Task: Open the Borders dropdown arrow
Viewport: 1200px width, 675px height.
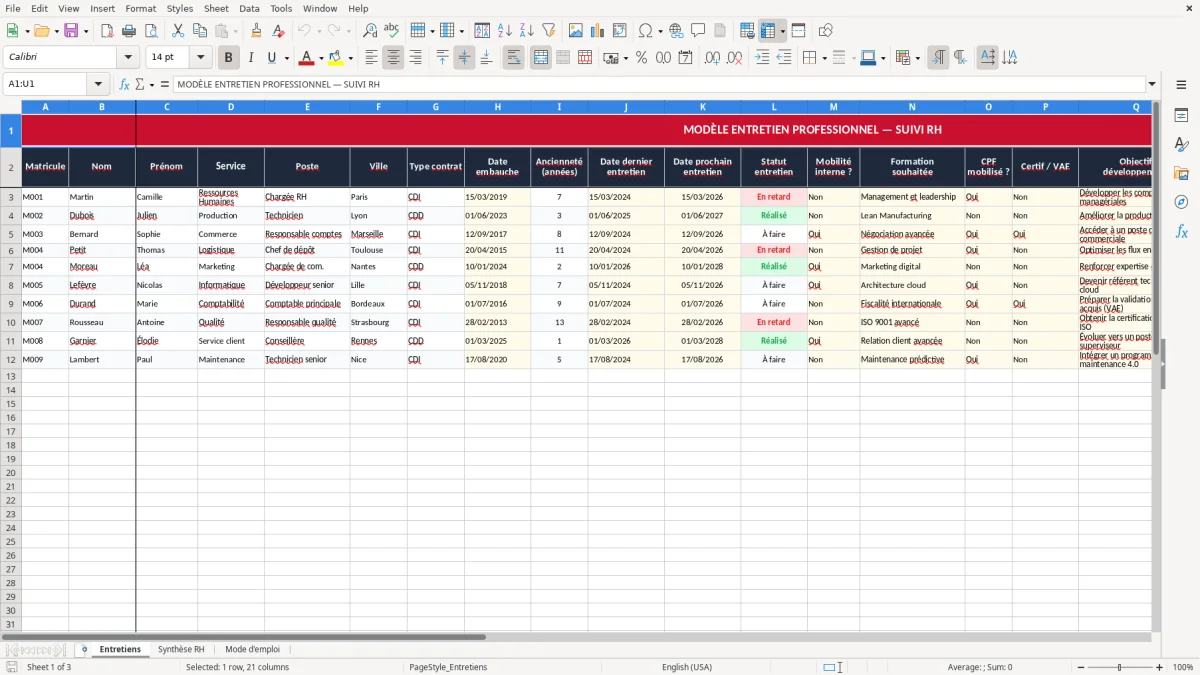Action: point(825,58)
